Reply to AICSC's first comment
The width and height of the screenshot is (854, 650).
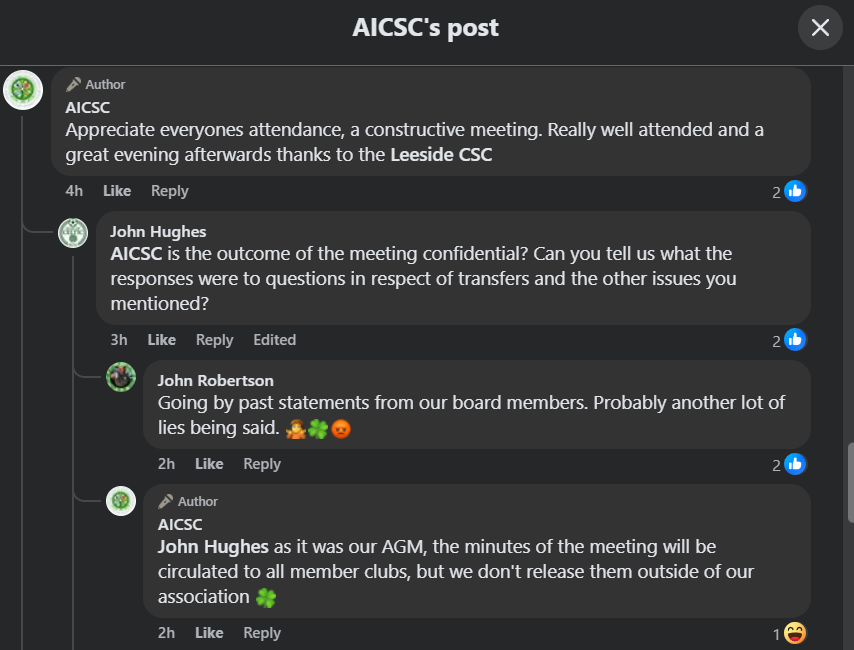(x=169, y=191)
